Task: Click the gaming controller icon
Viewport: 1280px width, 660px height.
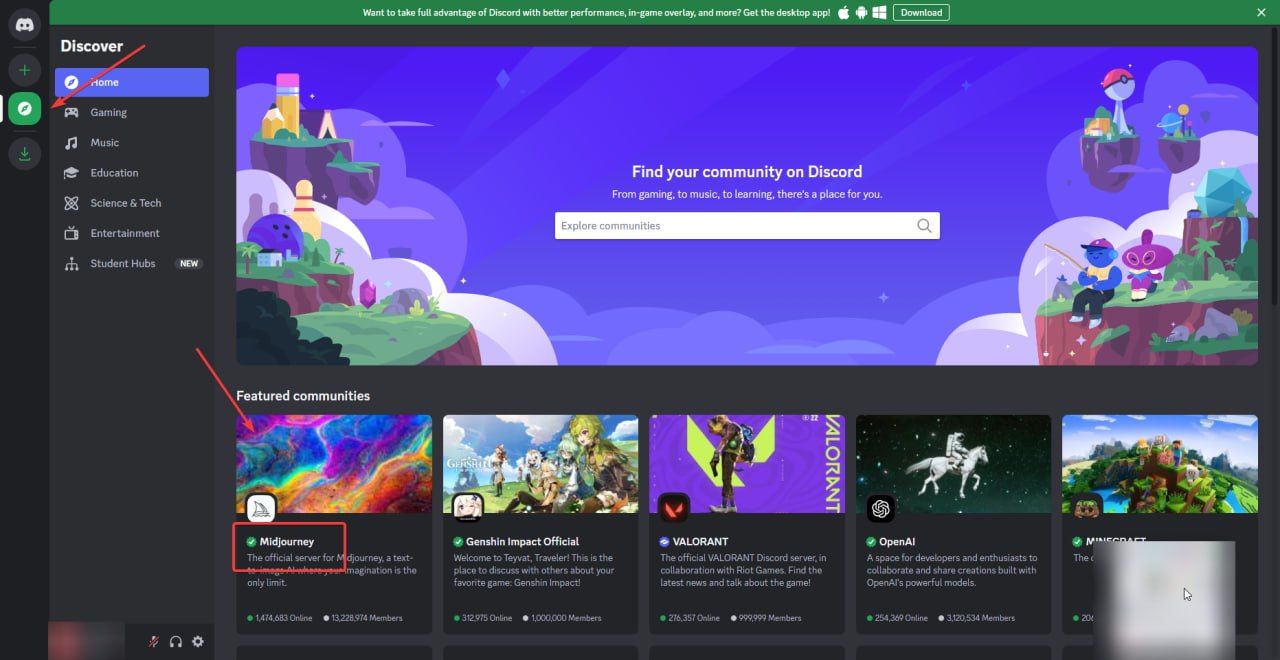Action: coord(71,112)
